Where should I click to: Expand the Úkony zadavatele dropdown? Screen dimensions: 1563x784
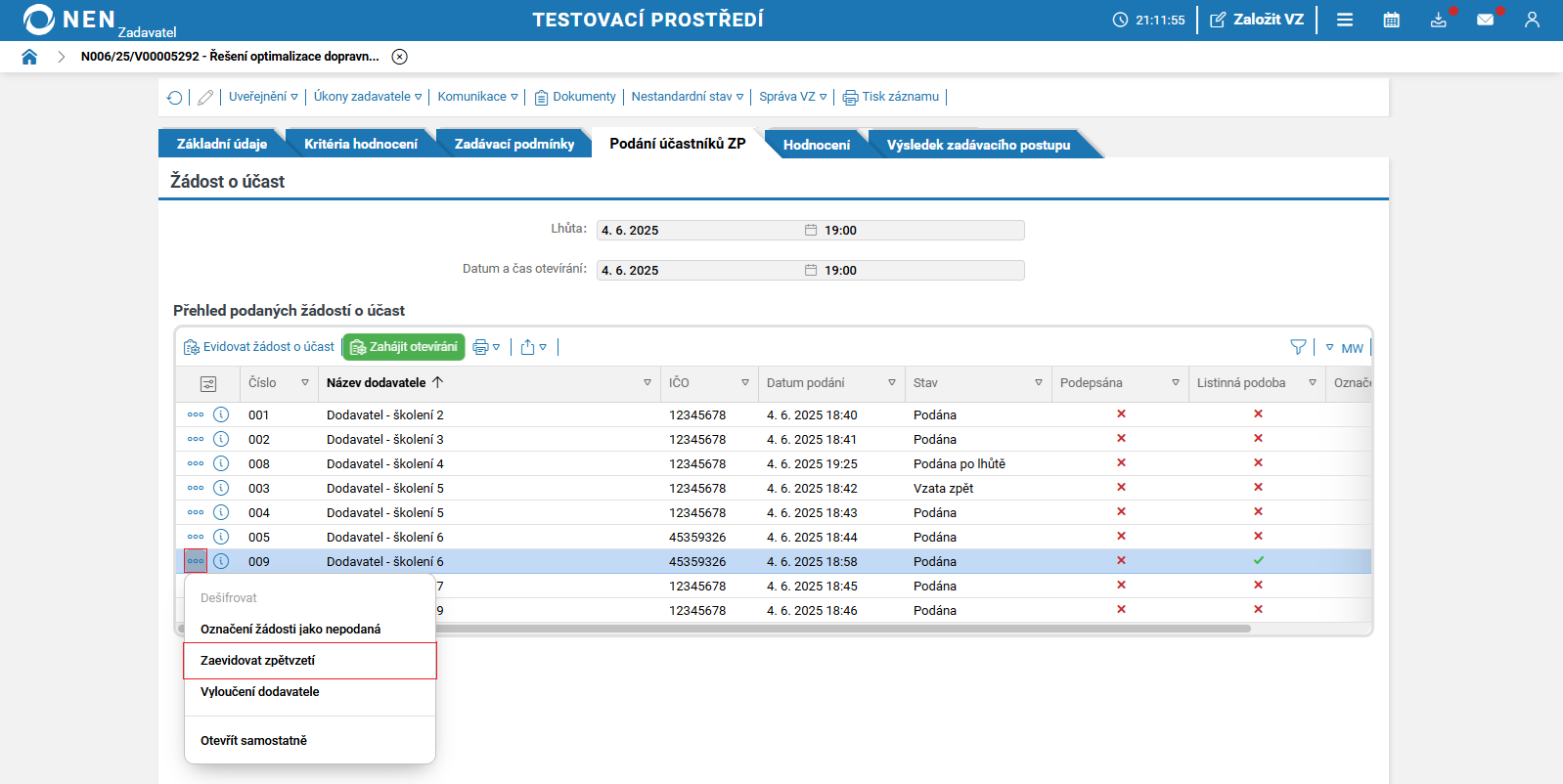tap(368, 97)
